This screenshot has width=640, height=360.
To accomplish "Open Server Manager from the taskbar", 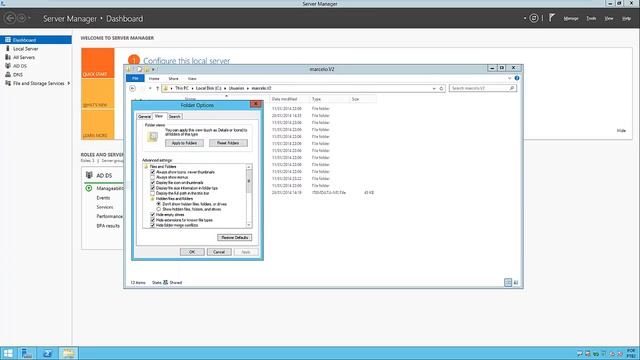I will coord(27,353).
